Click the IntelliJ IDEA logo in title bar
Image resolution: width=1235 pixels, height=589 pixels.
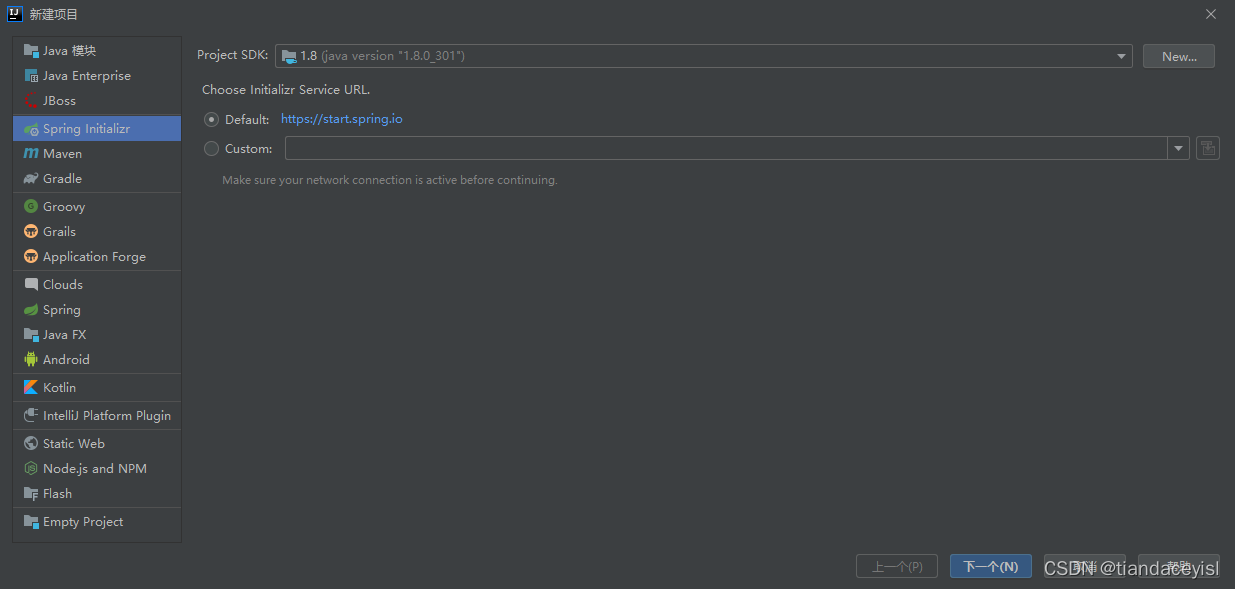[15, 14]
